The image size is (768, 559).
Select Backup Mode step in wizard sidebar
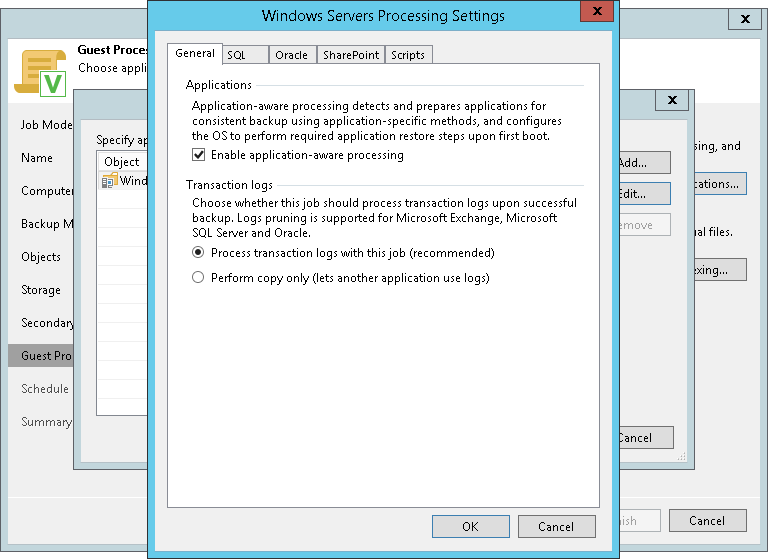[47, 224]
